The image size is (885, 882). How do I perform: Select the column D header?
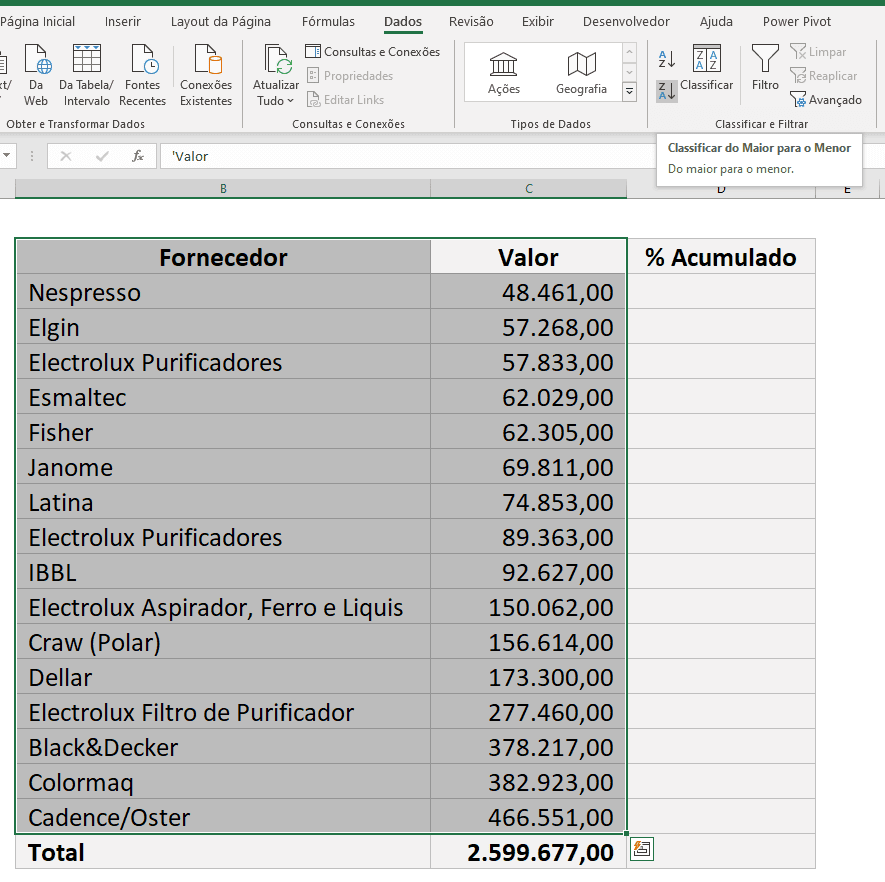(721, 191)
